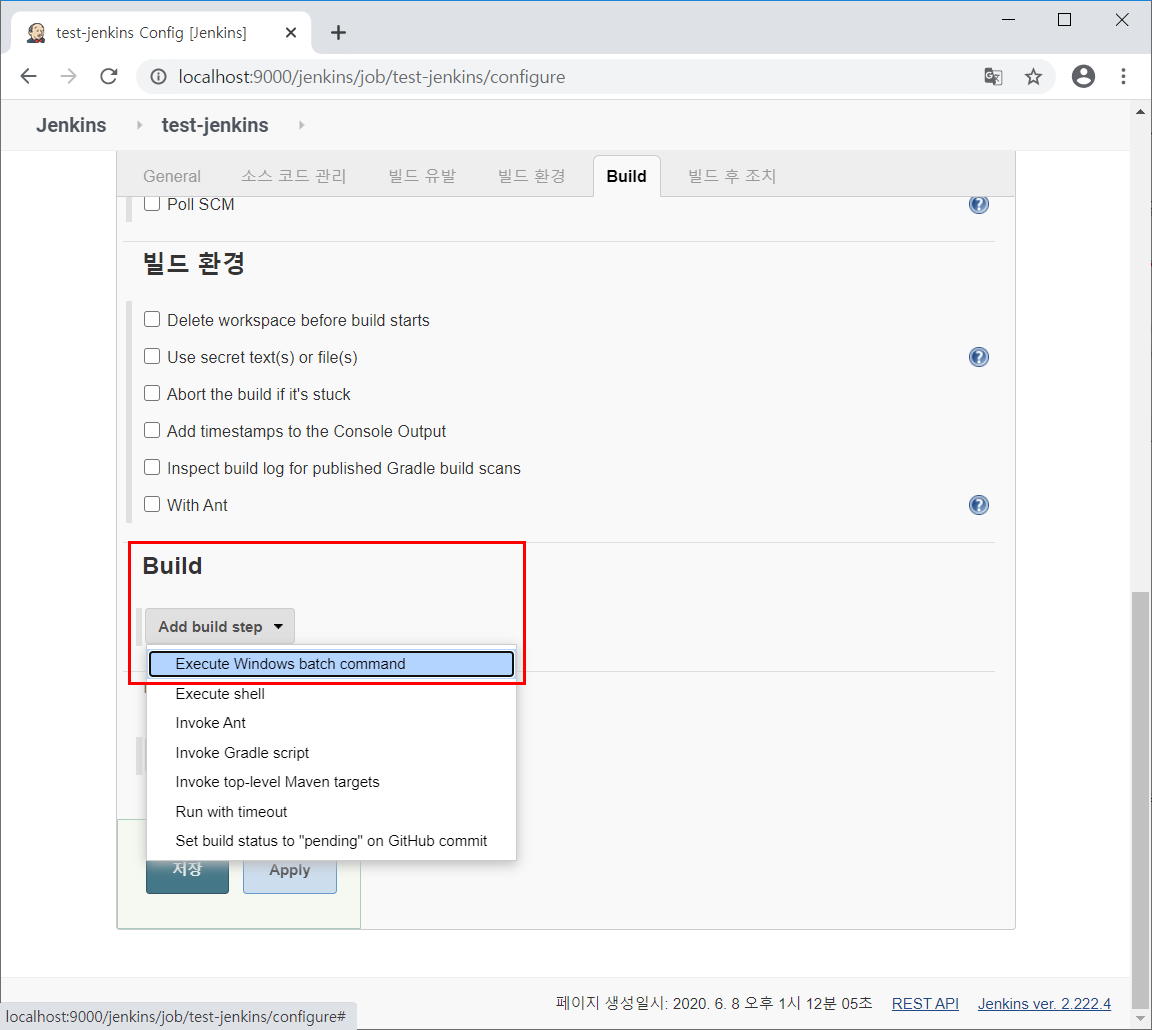Check Add timestamps to the Console Output
Image resolution: width=1152 pixels, height=1030 pixels.
152,430
